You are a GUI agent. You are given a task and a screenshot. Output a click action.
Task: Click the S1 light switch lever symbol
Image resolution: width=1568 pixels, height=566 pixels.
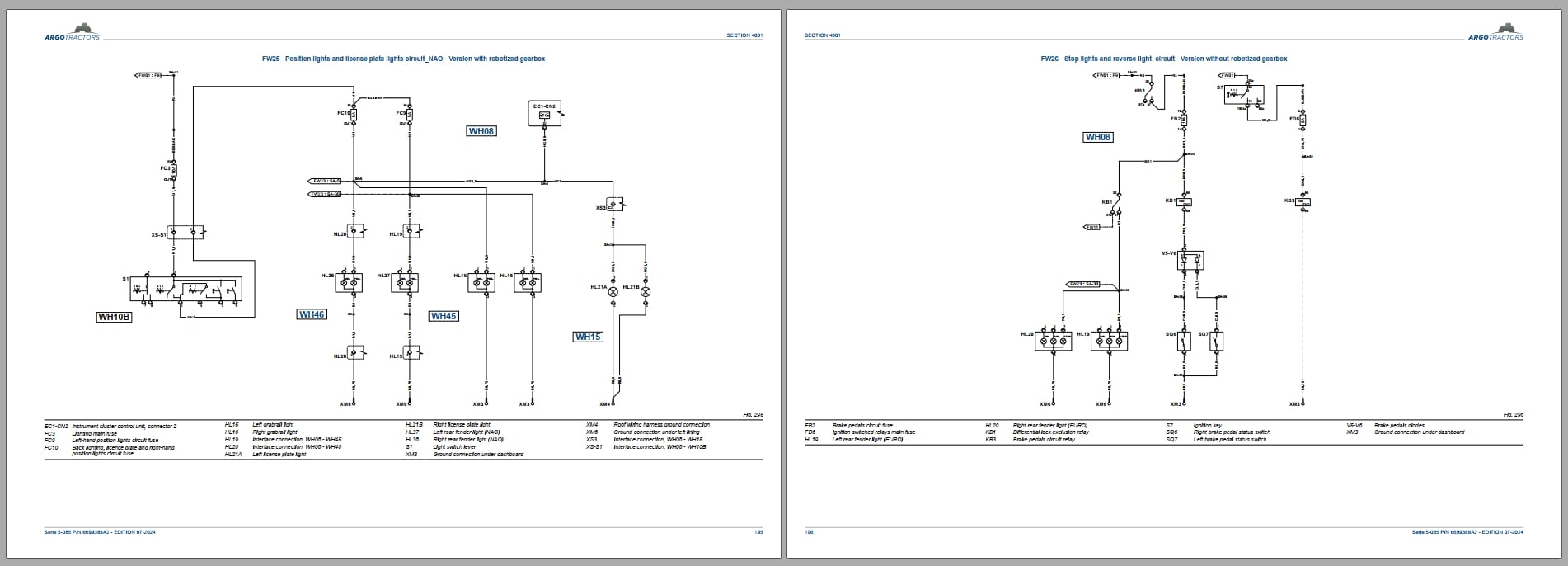click(x=185, y=290)
